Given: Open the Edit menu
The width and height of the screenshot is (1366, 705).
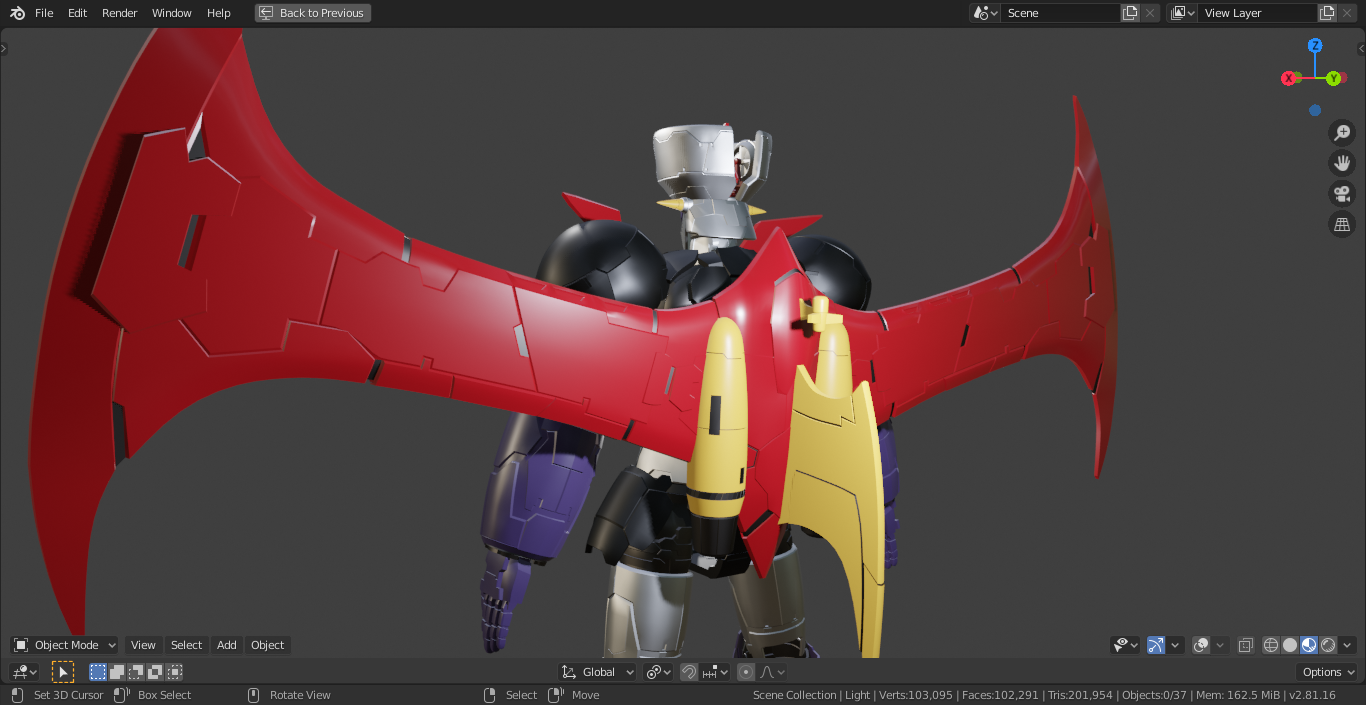Looking at the screenshot, I should pos(77,13).
